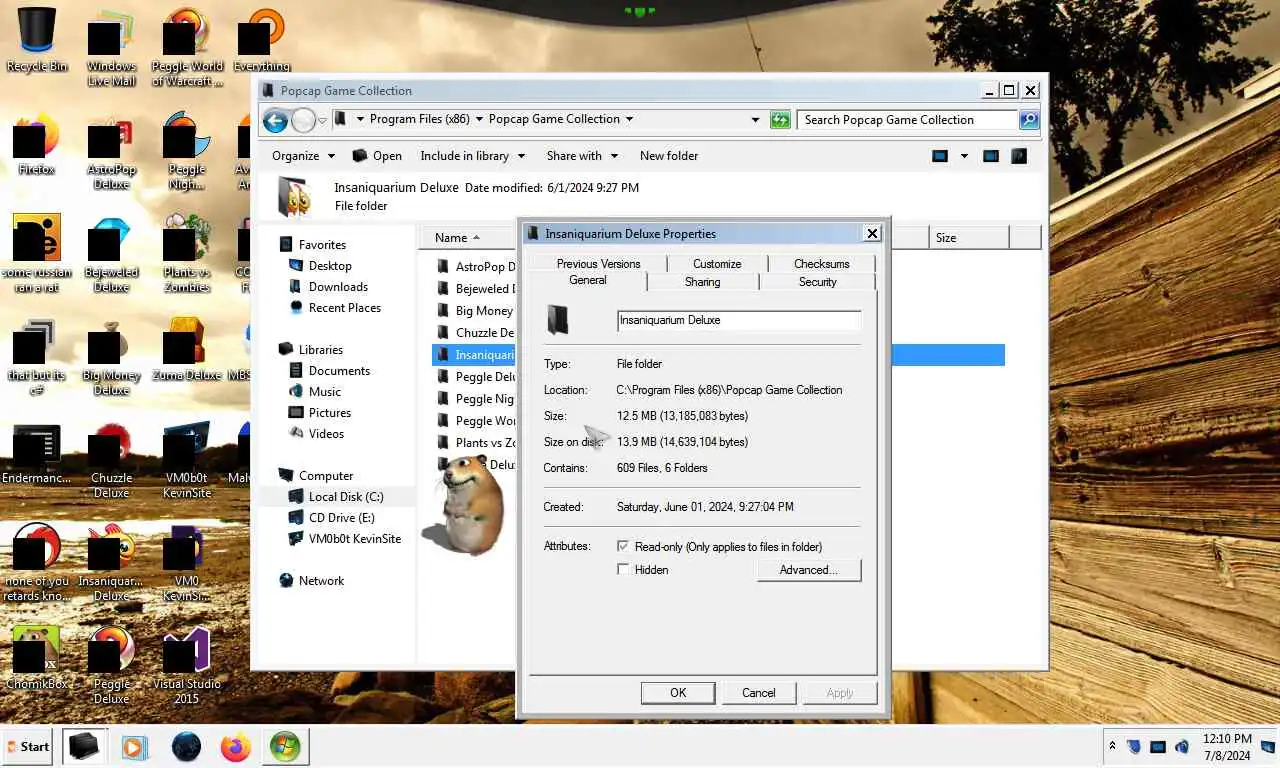Select ChomikBox desktop icon
Image resolution: width=1280 pixels, height=768 pixels.
tap(37, 658)
